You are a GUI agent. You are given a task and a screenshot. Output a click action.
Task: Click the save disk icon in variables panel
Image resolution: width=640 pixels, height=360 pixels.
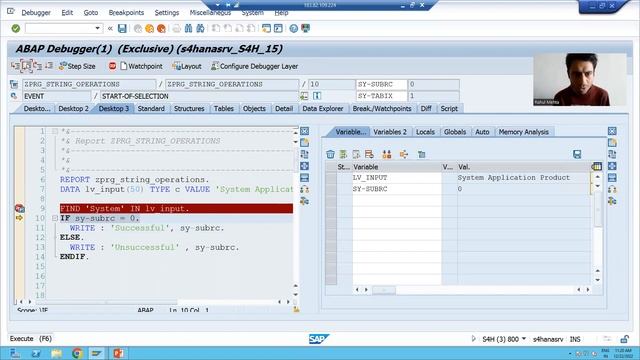pos(577,154)
